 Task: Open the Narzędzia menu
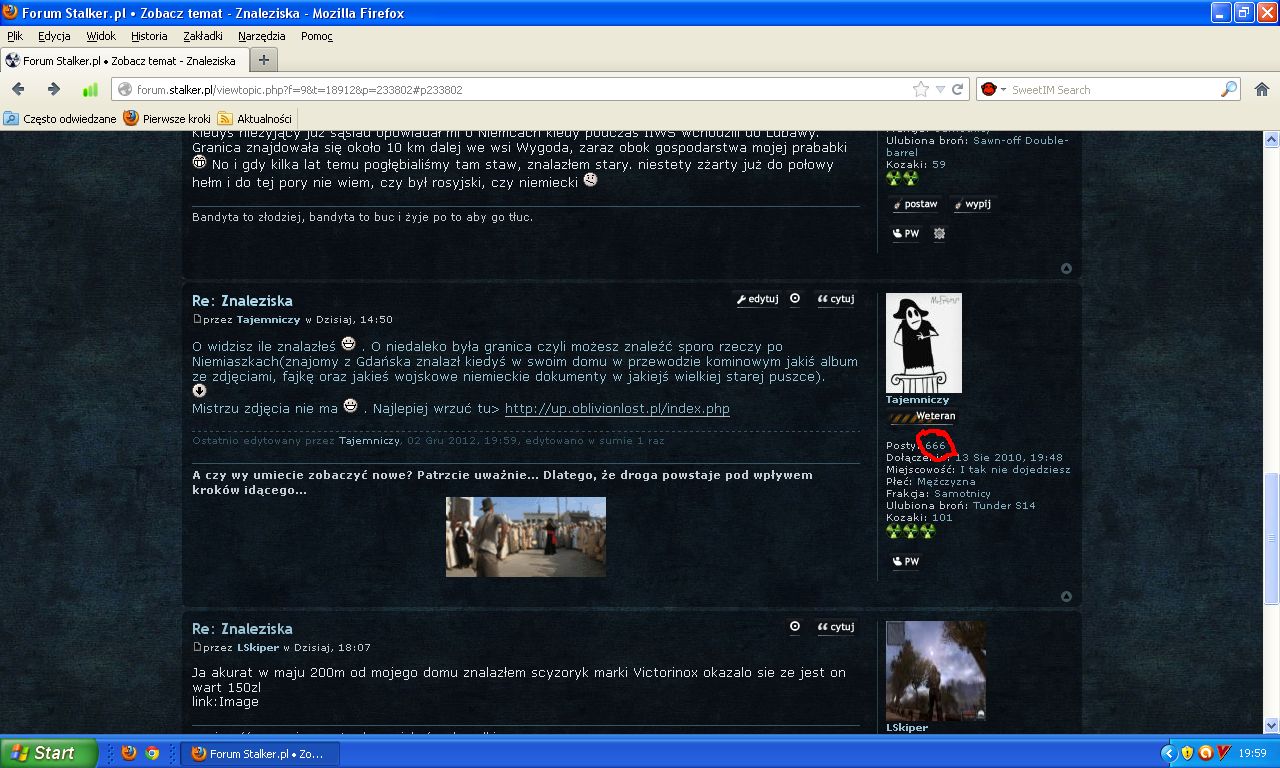tap(262, 36)
